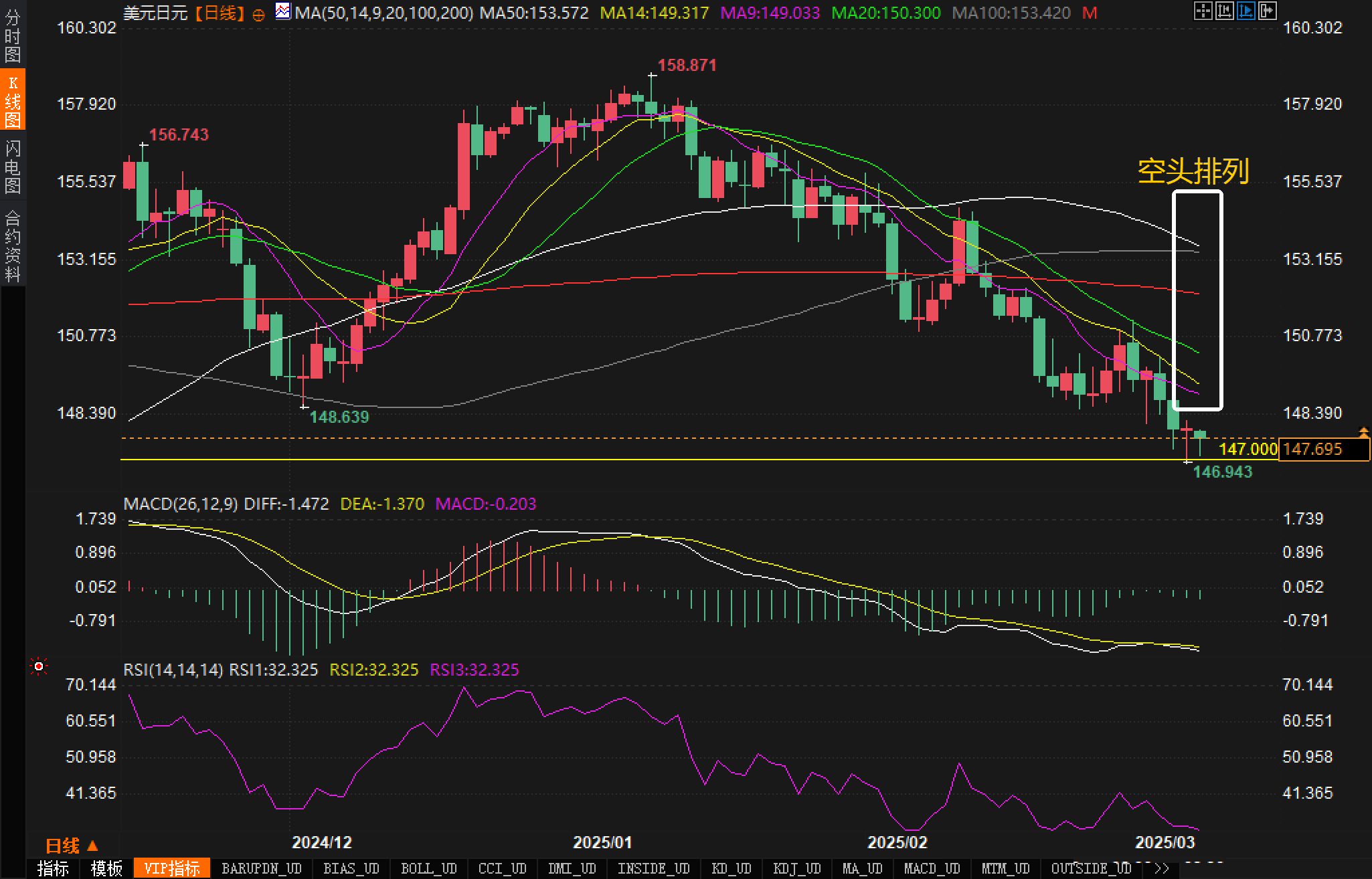Click the 158.871 high price label
1372x879 pixels.
point(687,65)
